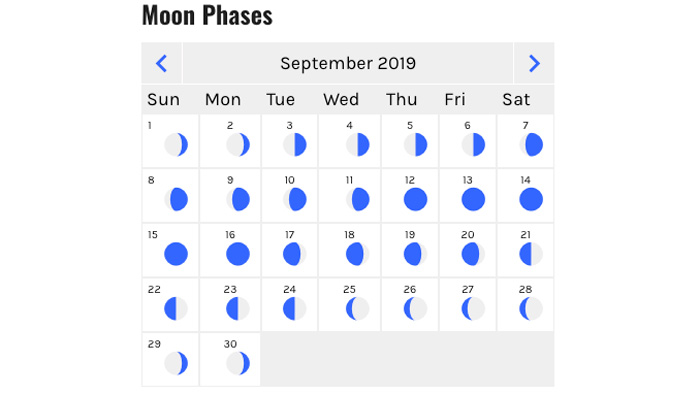
Task: Click the half moon icon on September 5
Action: (415, 145)
